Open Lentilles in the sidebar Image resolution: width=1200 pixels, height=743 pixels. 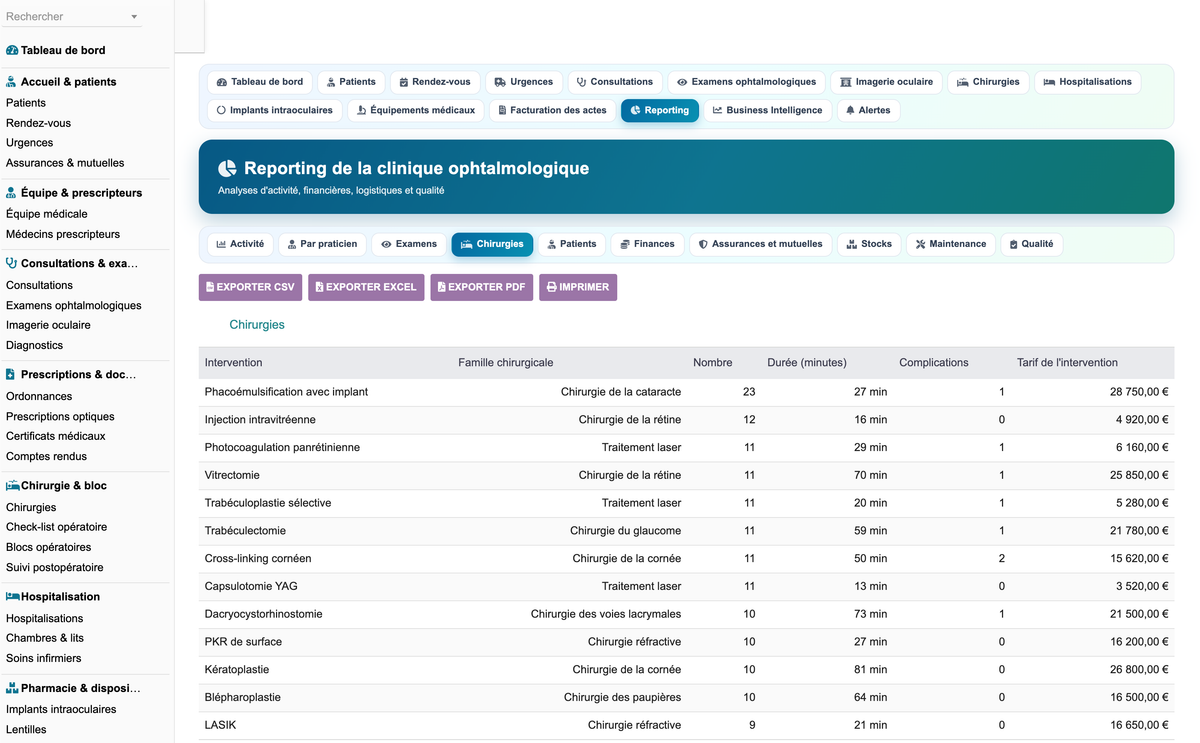[26, 729]
